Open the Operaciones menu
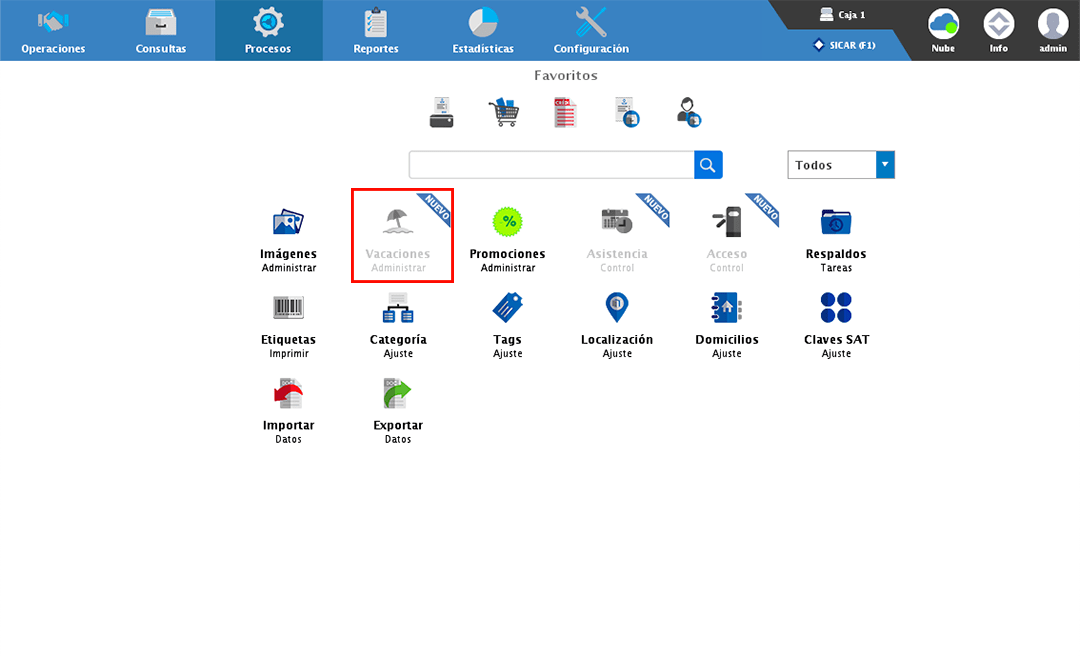 point(52,28)
